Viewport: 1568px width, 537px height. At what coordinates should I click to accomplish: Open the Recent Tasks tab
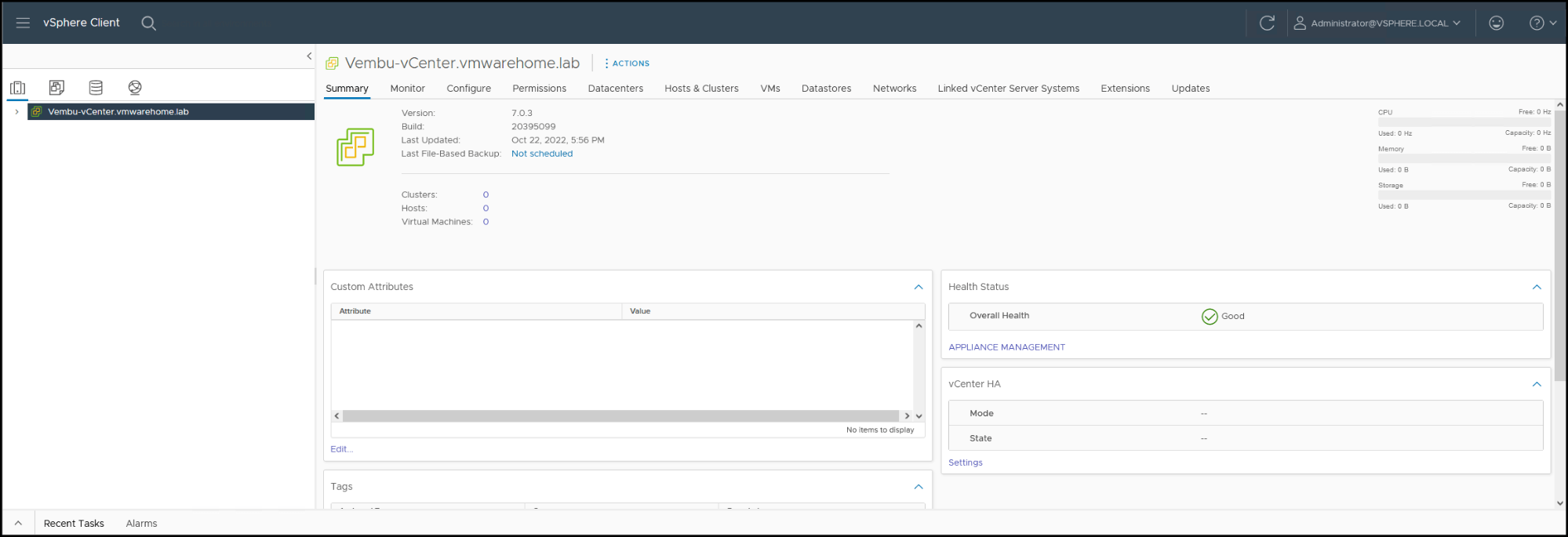pyautogui.click(x=74, y=524)
